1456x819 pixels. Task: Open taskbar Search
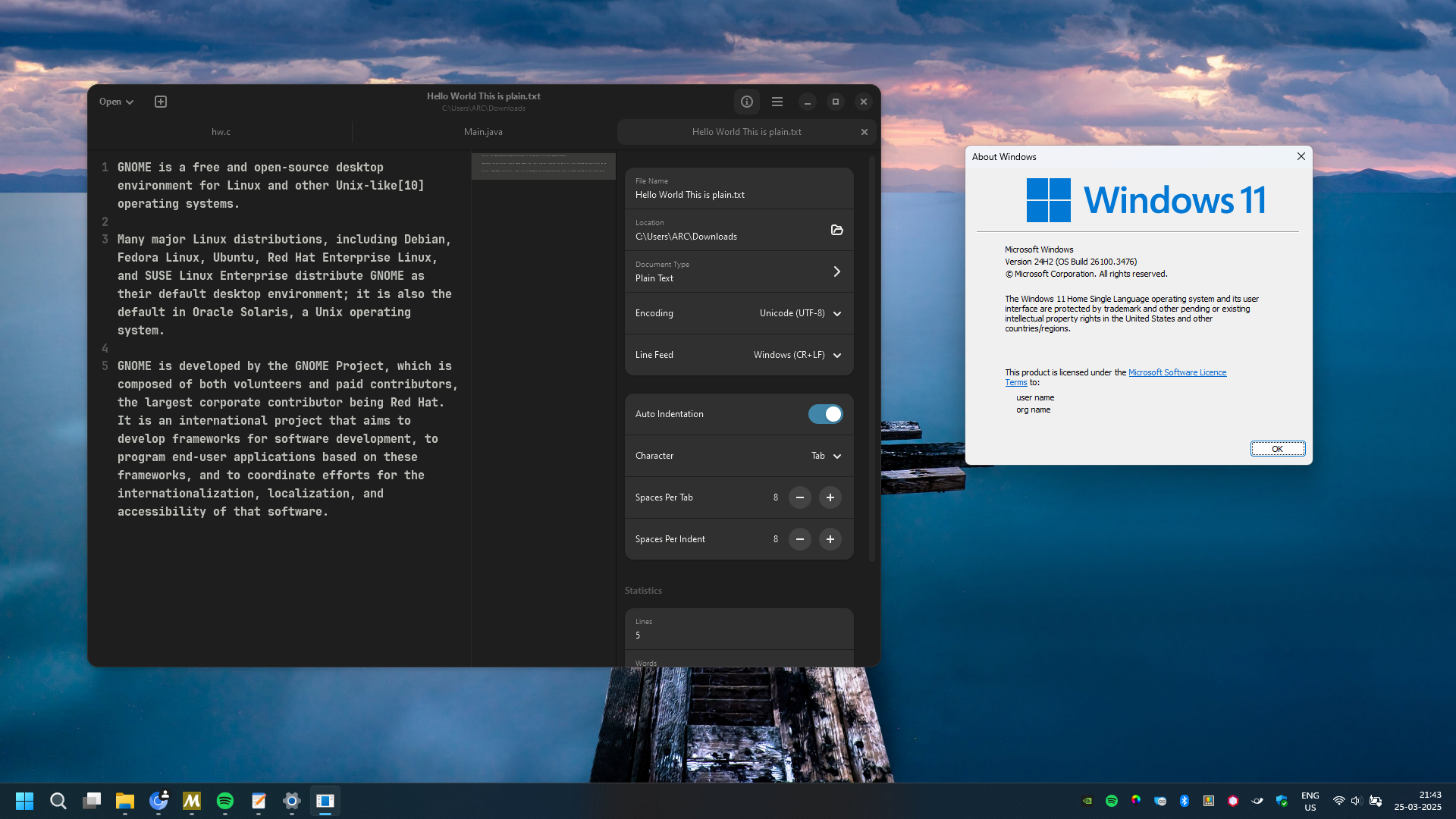point(58,801)
